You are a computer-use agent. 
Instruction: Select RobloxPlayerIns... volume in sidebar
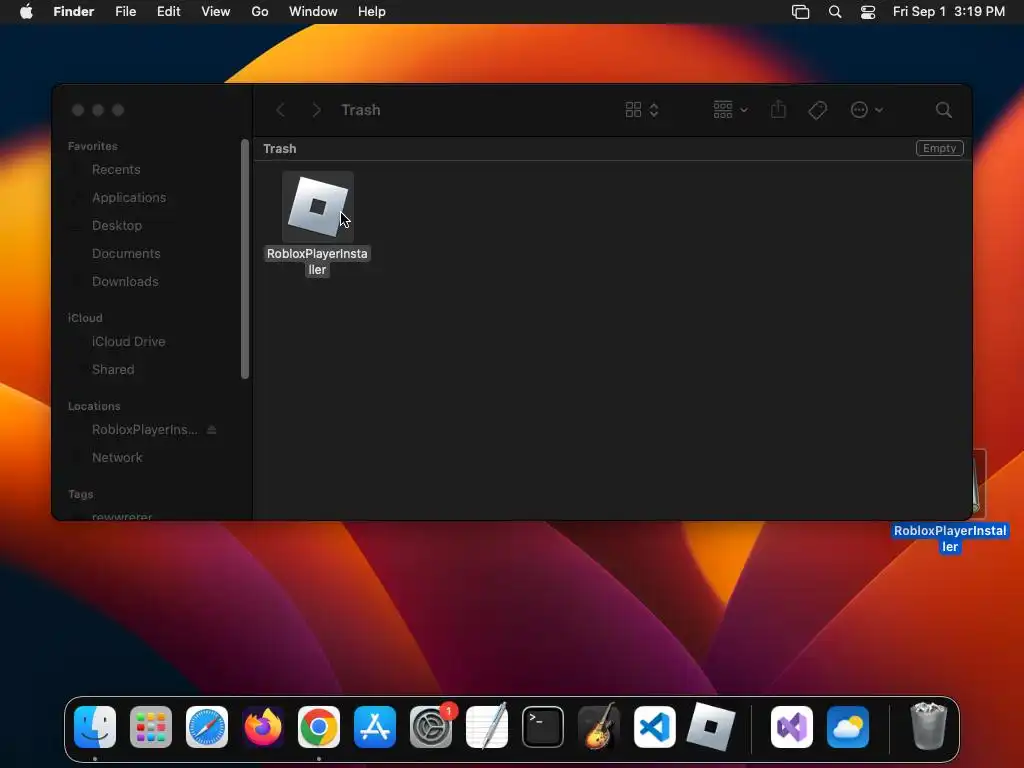click(x=144, y=430)
